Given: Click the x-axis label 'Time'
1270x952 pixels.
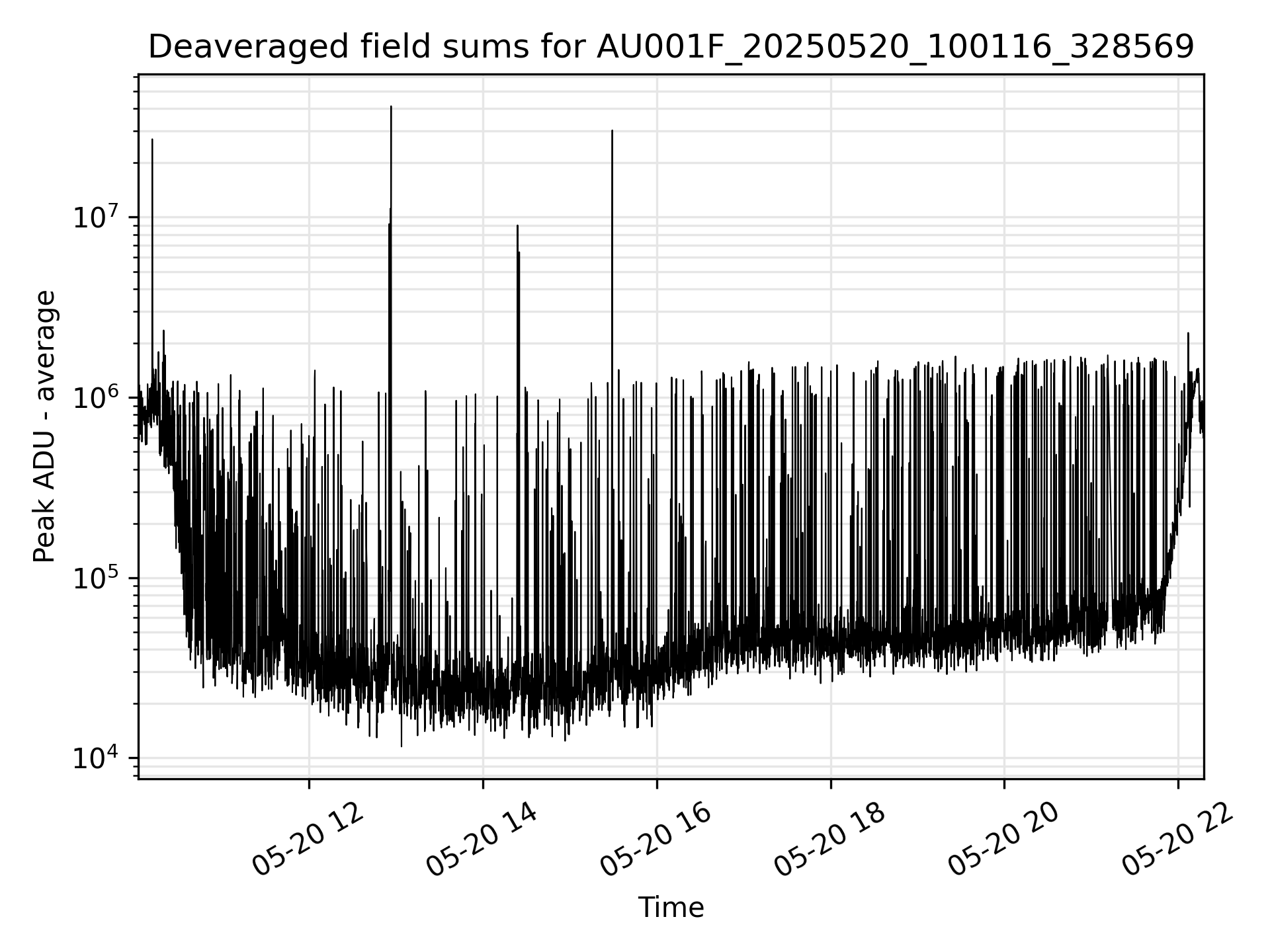Looking at the screenshot, I should pyautogui.click(x=671, y=908).
